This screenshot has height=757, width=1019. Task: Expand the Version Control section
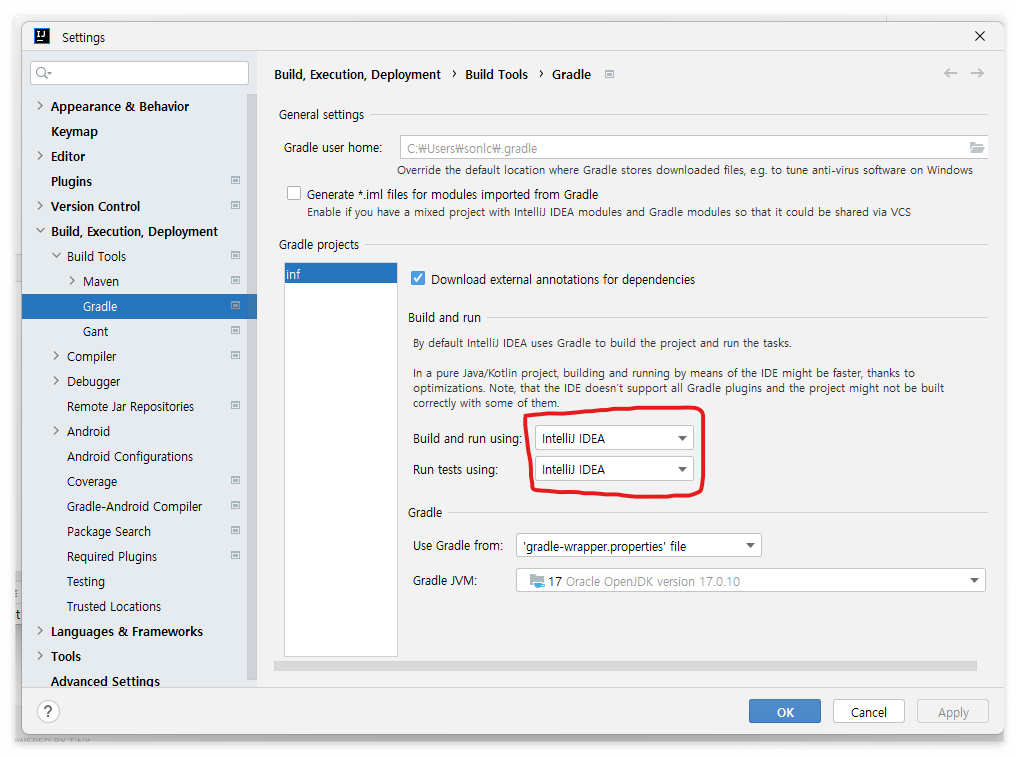tap(40, 205)
